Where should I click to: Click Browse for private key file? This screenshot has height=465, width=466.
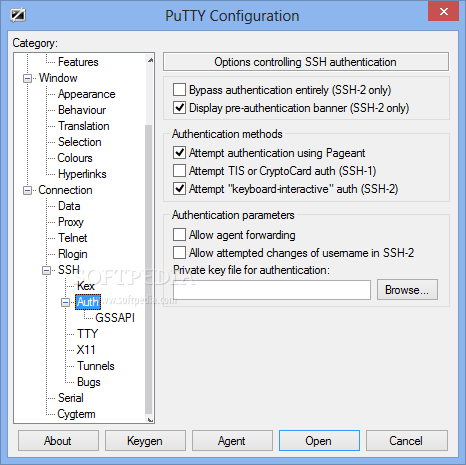(407, 290)
